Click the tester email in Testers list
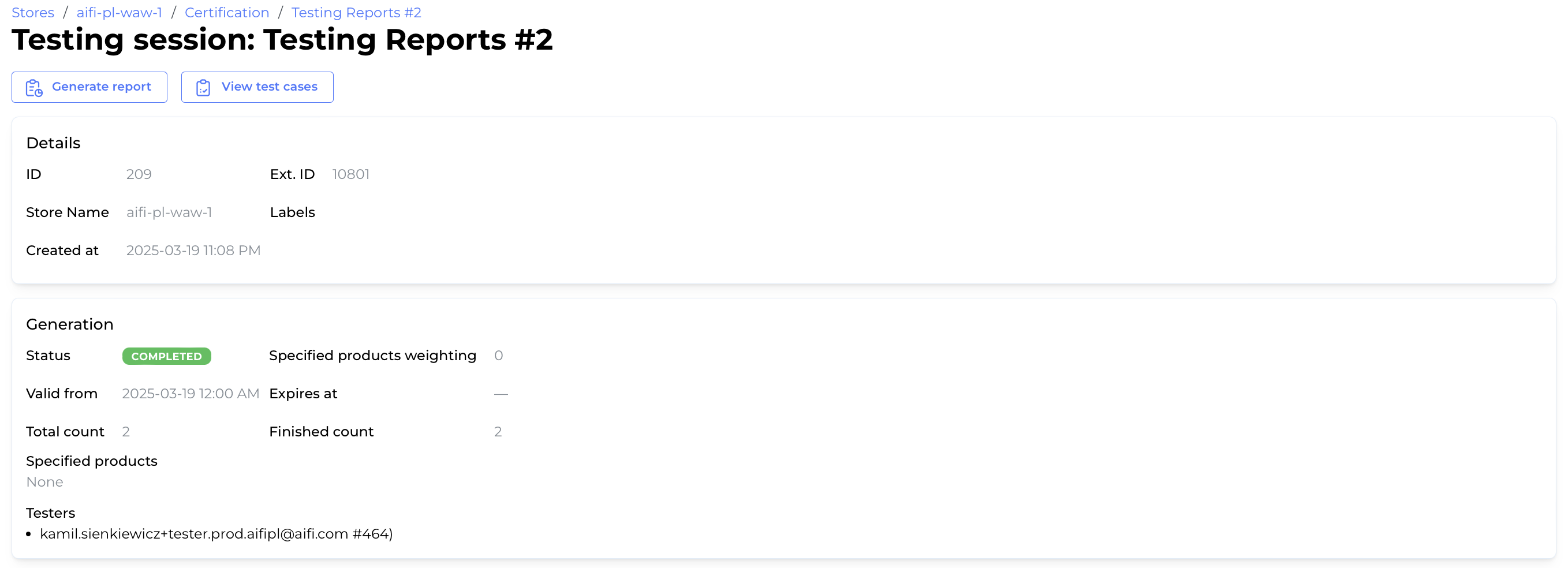 click(216, 534)
